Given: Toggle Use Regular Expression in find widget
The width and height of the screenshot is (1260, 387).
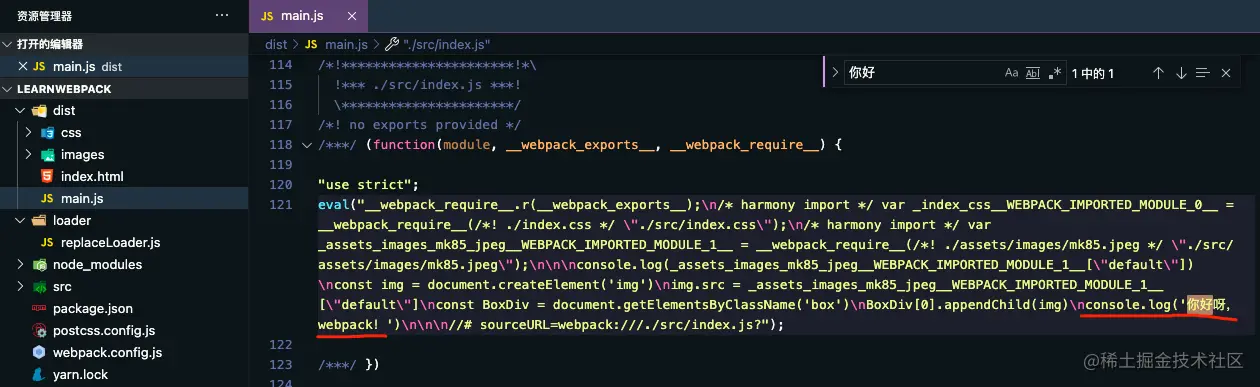Looking at the screenshot, I should click(1055, 73).
